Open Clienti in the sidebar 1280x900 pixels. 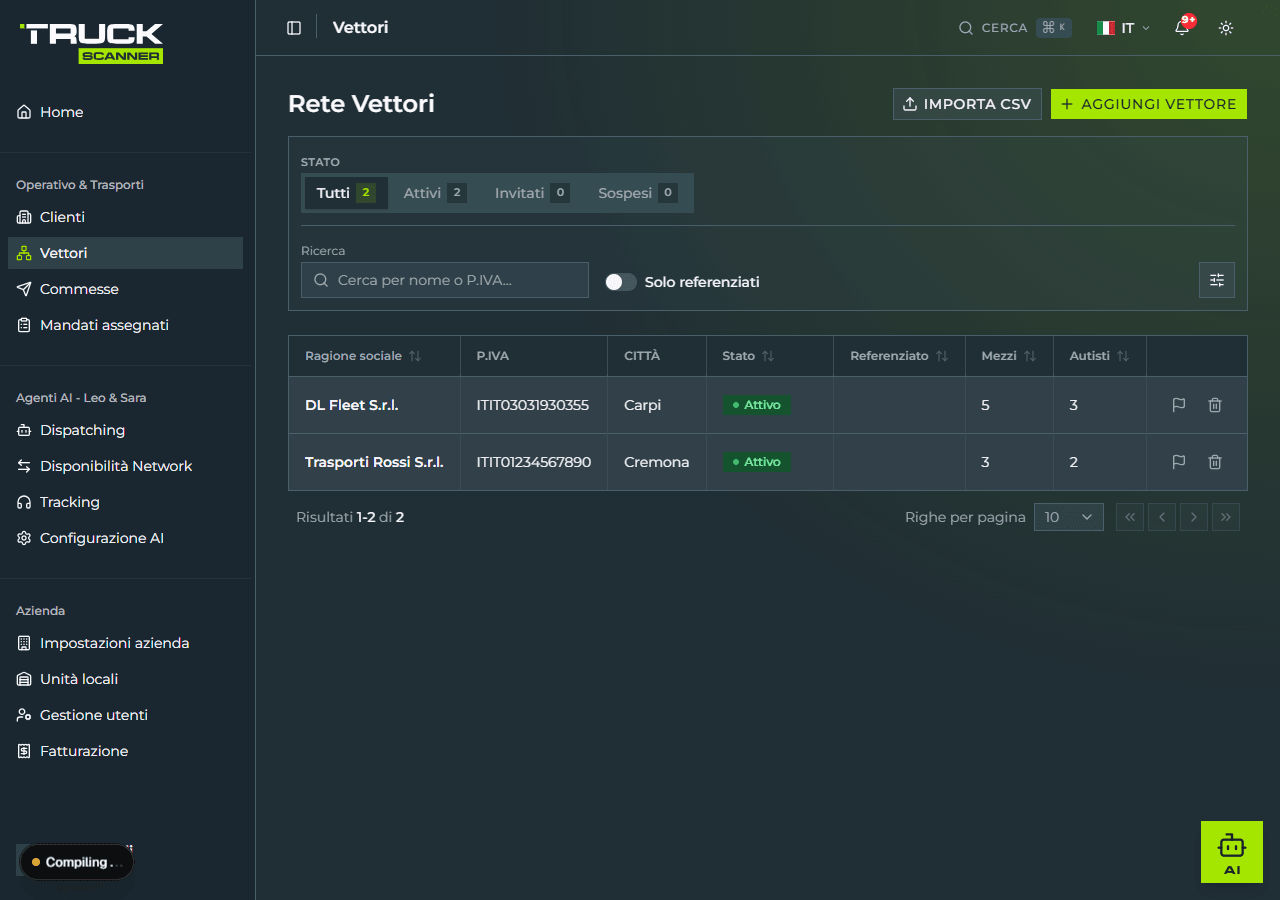125,217
